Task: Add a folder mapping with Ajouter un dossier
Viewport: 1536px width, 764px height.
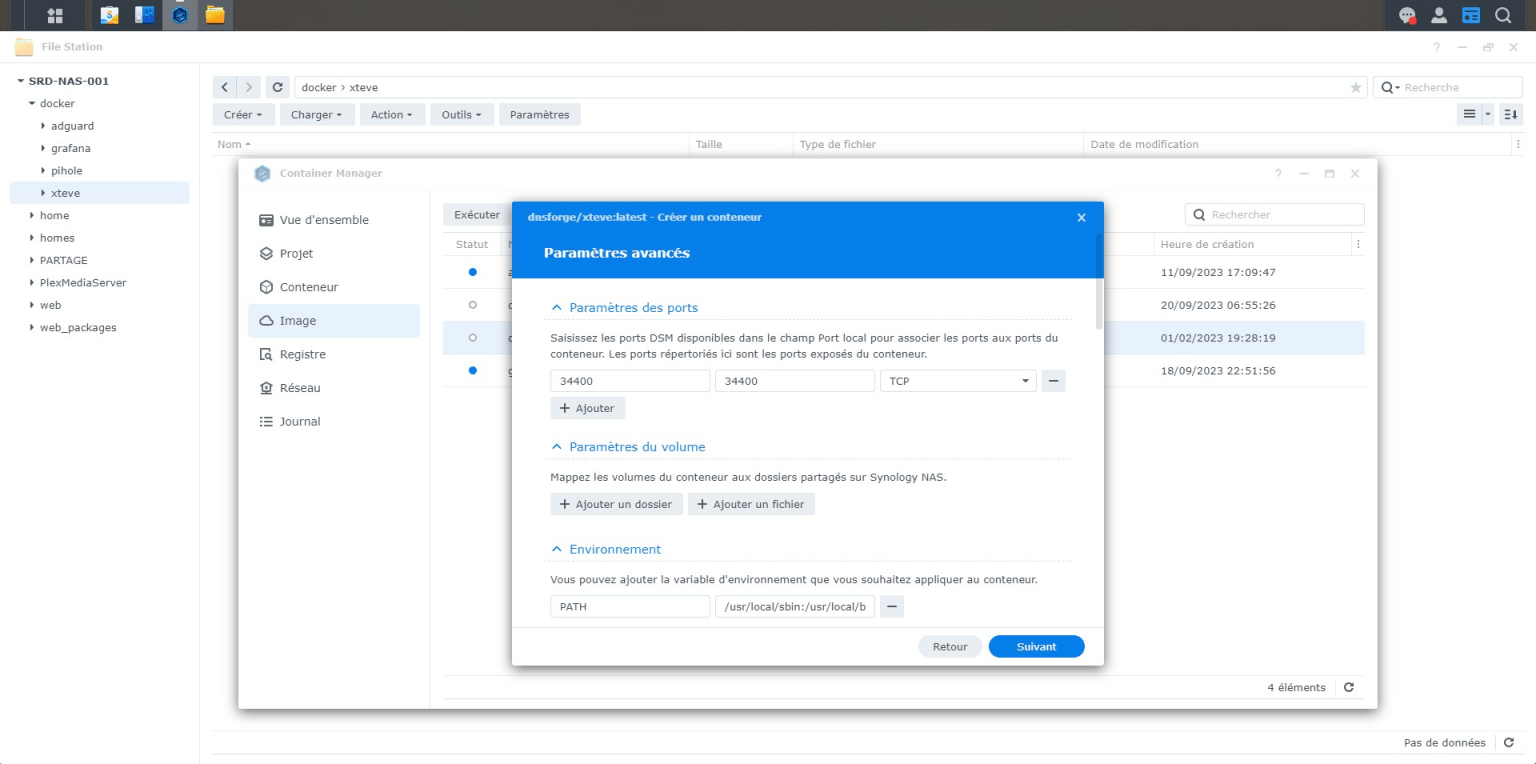Action: [616, 504]
